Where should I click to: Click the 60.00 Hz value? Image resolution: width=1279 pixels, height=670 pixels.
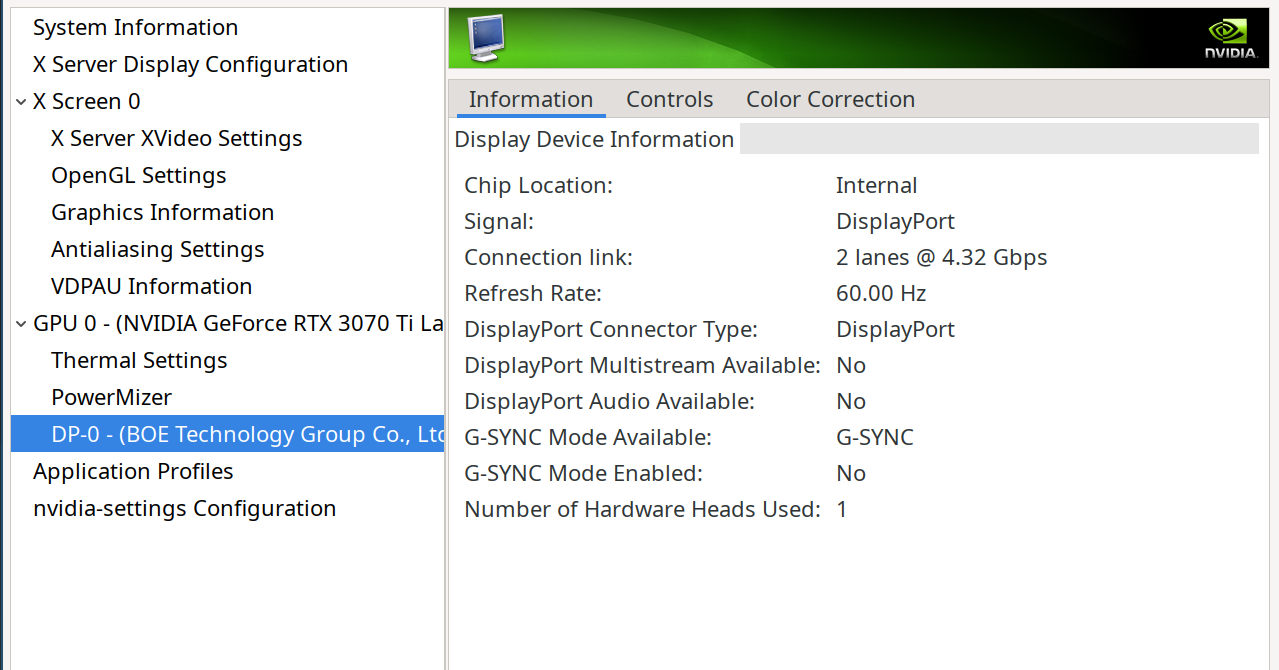pos(881,293)
